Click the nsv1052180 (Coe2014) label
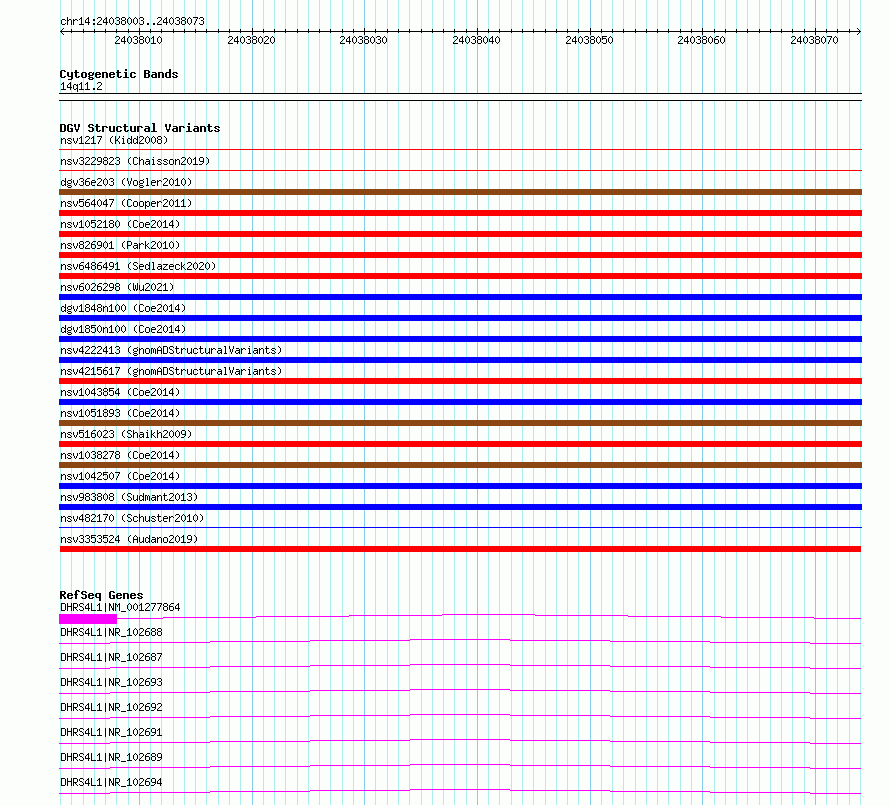Image resolution: width=890 pixels, height=805 pixels. 120,224
